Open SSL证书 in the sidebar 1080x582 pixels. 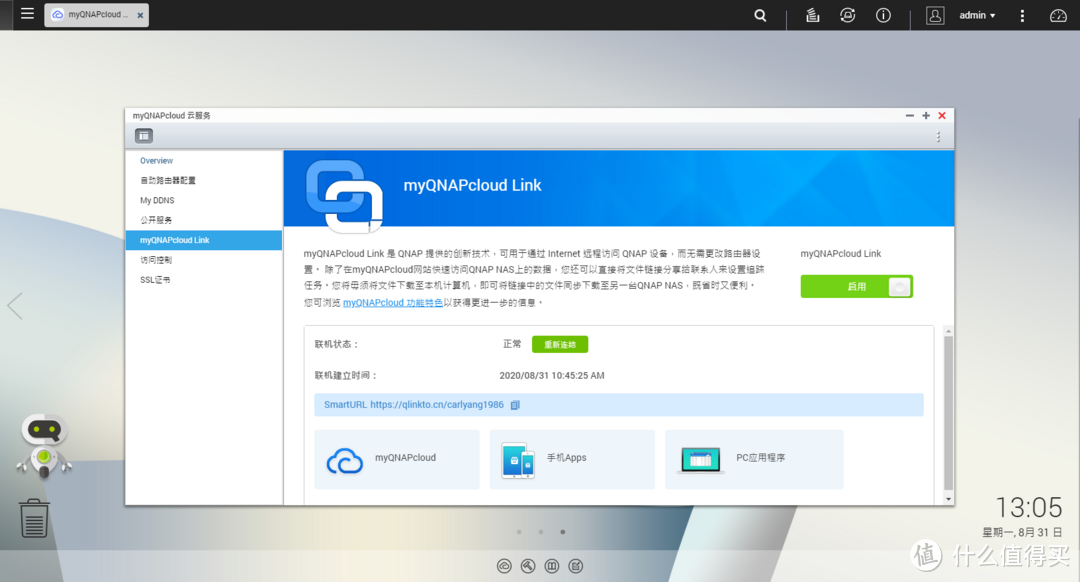[x=155, y=280]
